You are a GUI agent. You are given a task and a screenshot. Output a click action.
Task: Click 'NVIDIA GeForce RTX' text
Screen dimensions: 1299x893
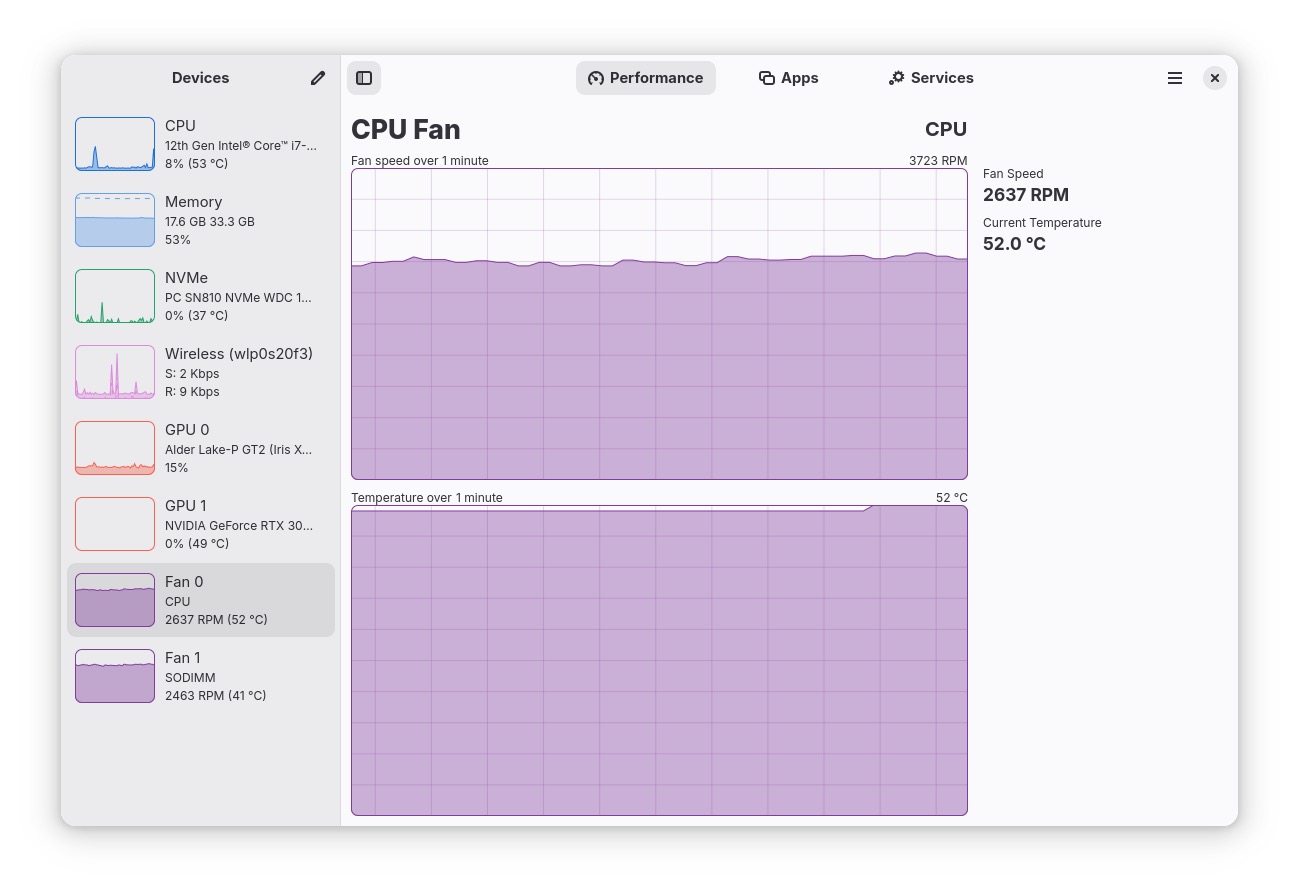239,526
